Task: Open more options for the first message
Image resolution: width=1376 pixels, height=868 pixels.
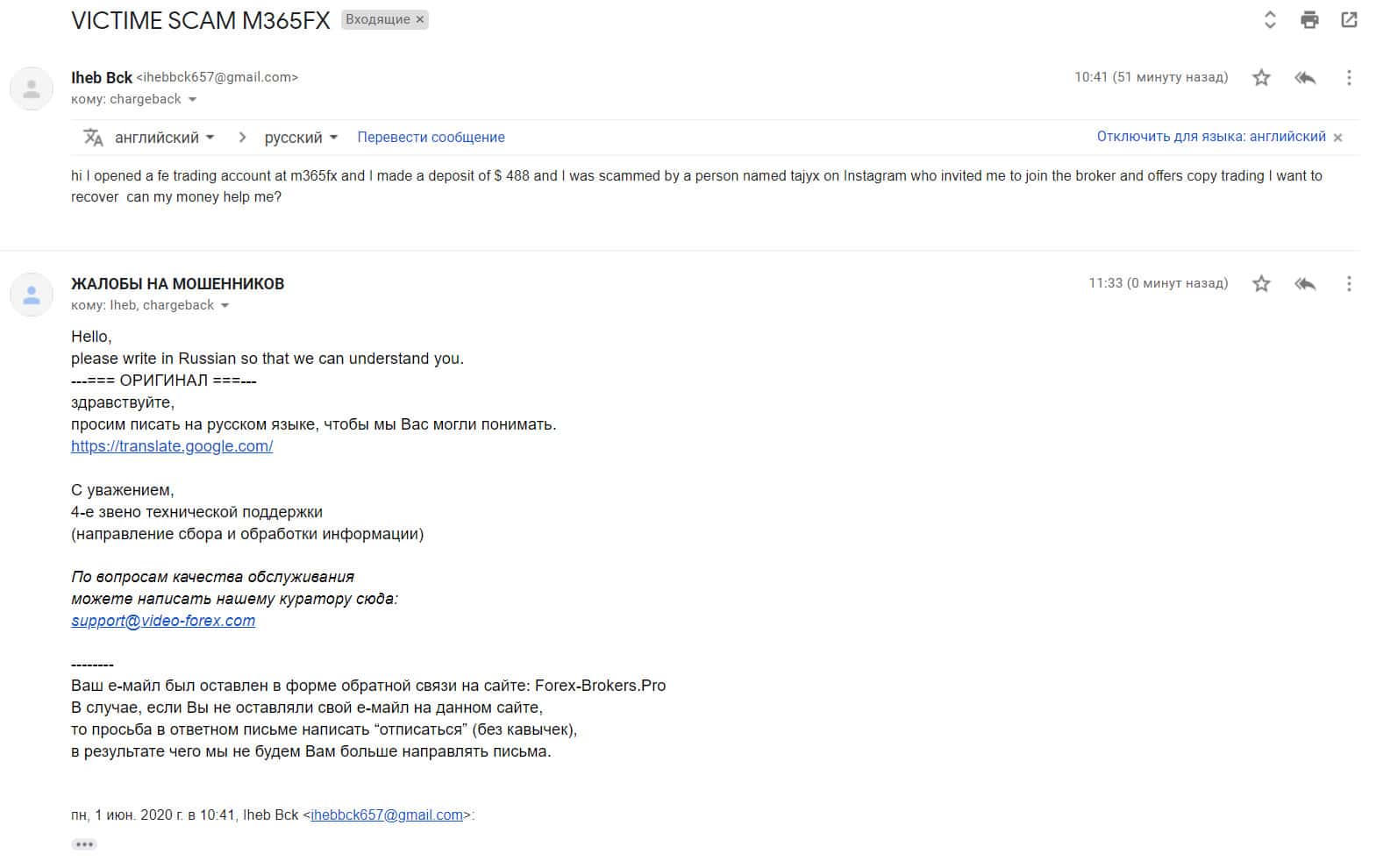Action: click(1349, 78)
